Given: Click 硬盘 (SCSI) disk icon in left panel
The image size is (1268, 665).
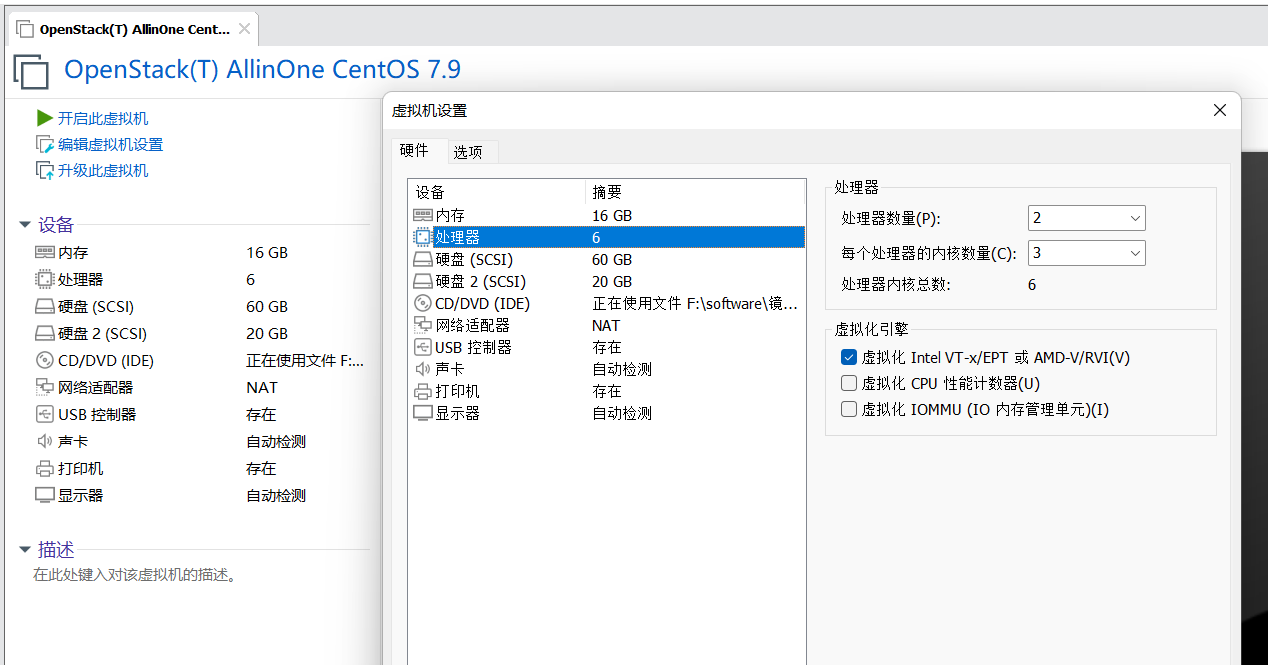Looking at the screenshot, I should [44, 307].
